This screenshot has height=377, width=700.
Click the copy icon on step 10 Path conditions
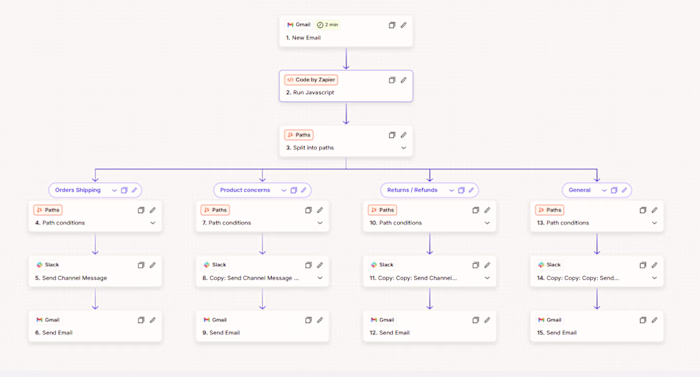476,210
